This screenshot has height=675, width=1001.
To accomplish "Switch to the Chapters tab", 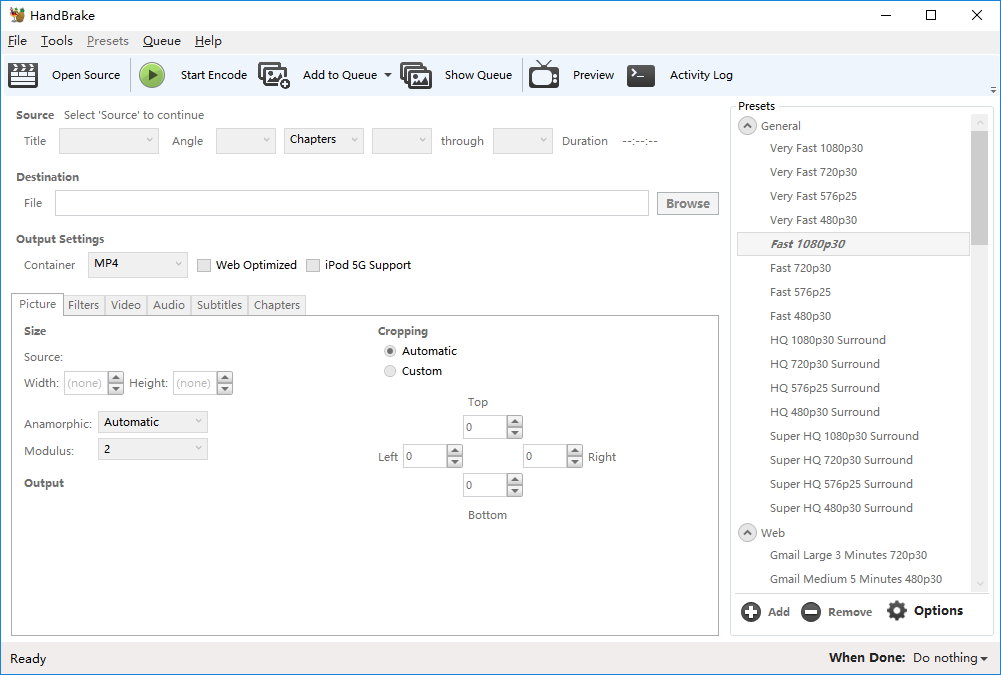I will (276, 305).
